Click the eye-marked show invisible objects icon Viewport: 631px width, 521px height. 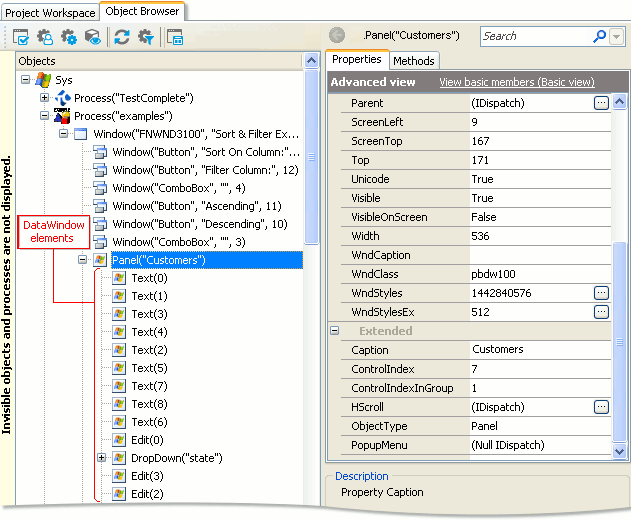[93, 38]
